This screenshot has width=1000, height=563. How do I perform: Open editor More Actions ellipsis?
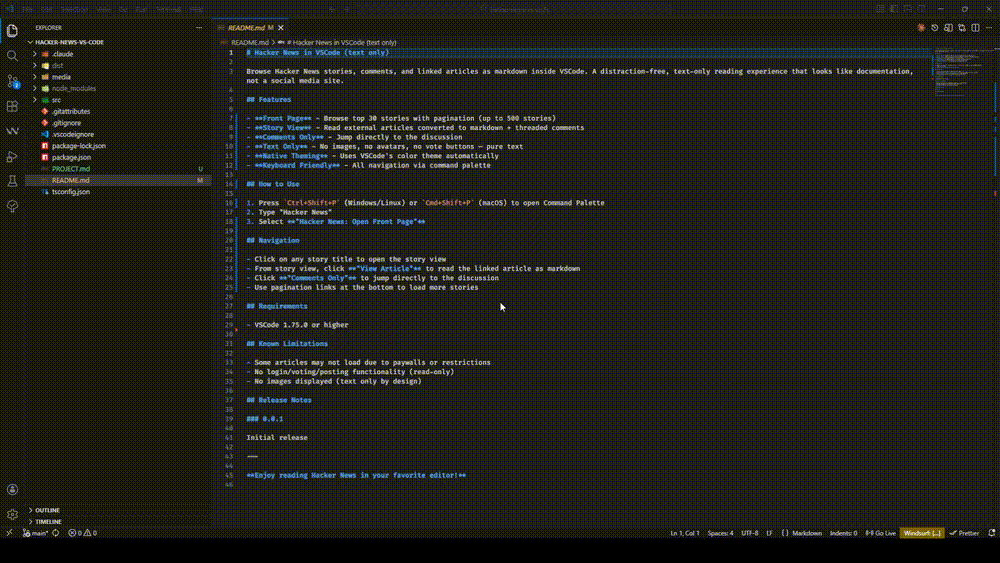pyautogui.click(x=989, y=28)
